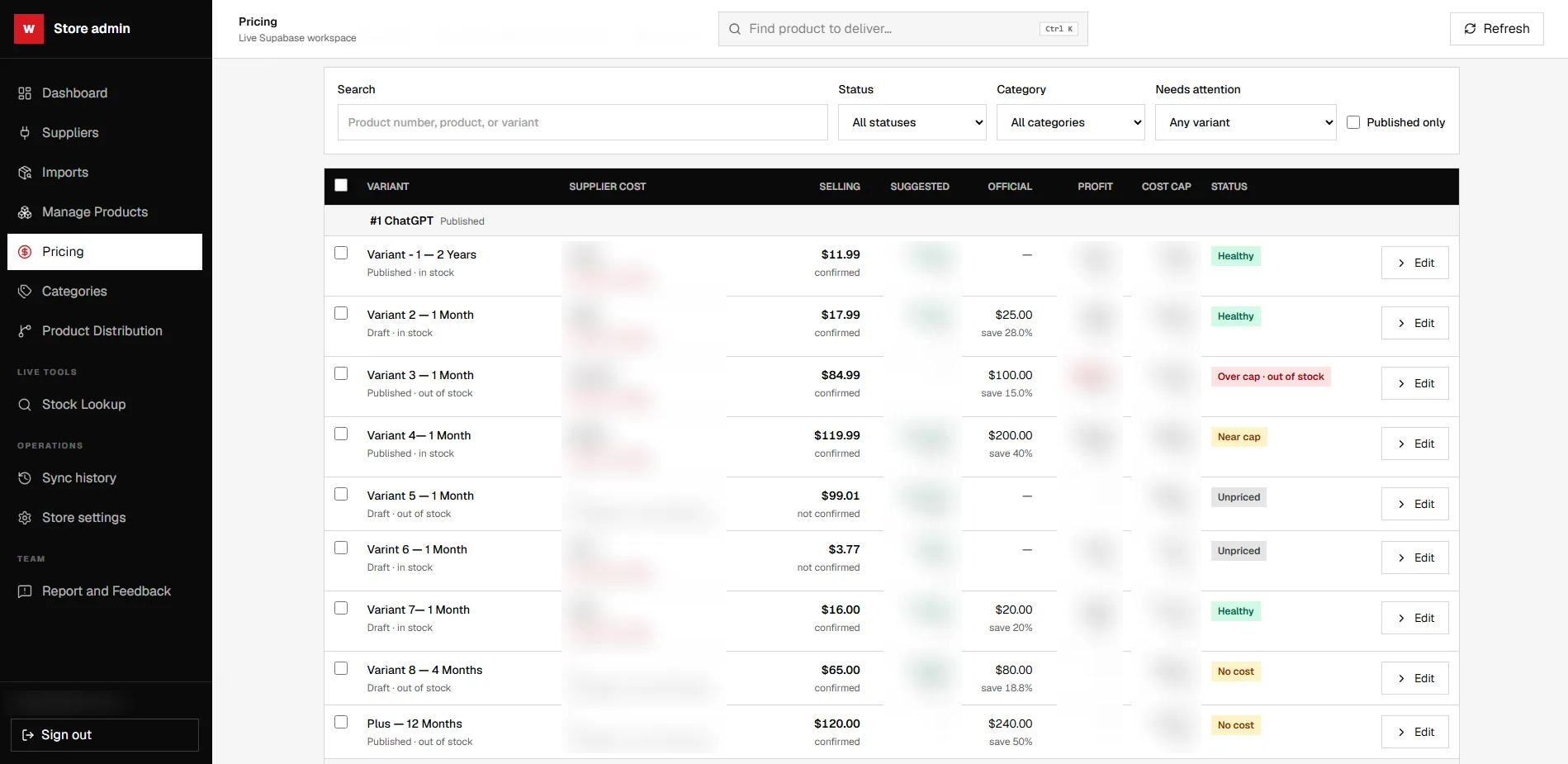Click the red W store logo
The width and height of the screenshot is (1568, 764).
pos(29,29)
